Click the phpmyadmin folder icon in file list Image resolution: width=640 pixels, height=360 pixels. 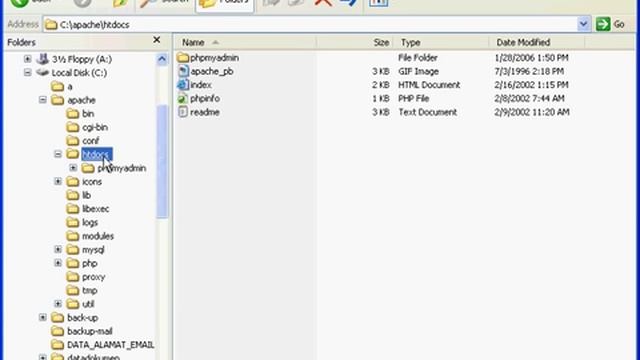(183, 58)
